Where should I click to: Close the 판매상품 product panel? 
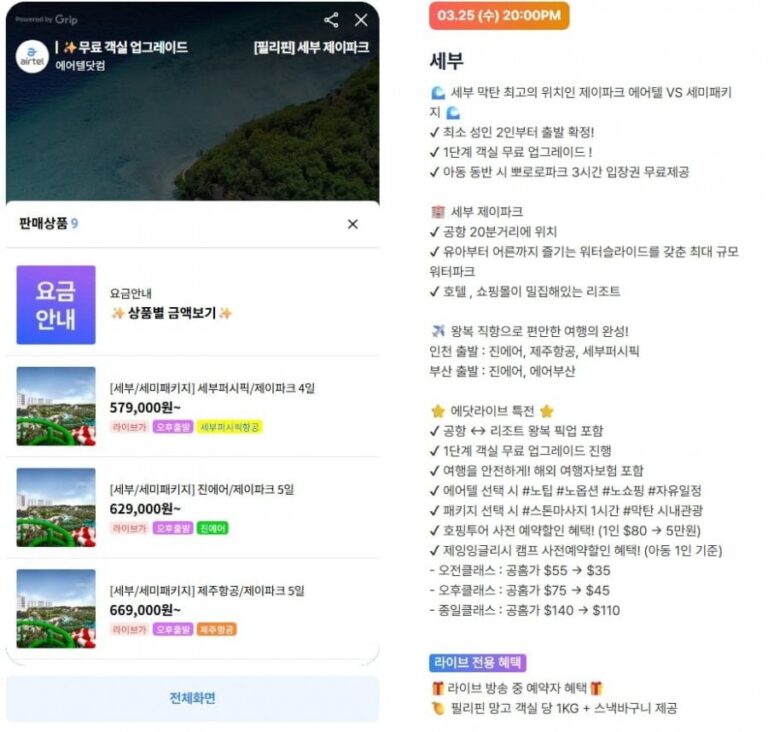353,224
